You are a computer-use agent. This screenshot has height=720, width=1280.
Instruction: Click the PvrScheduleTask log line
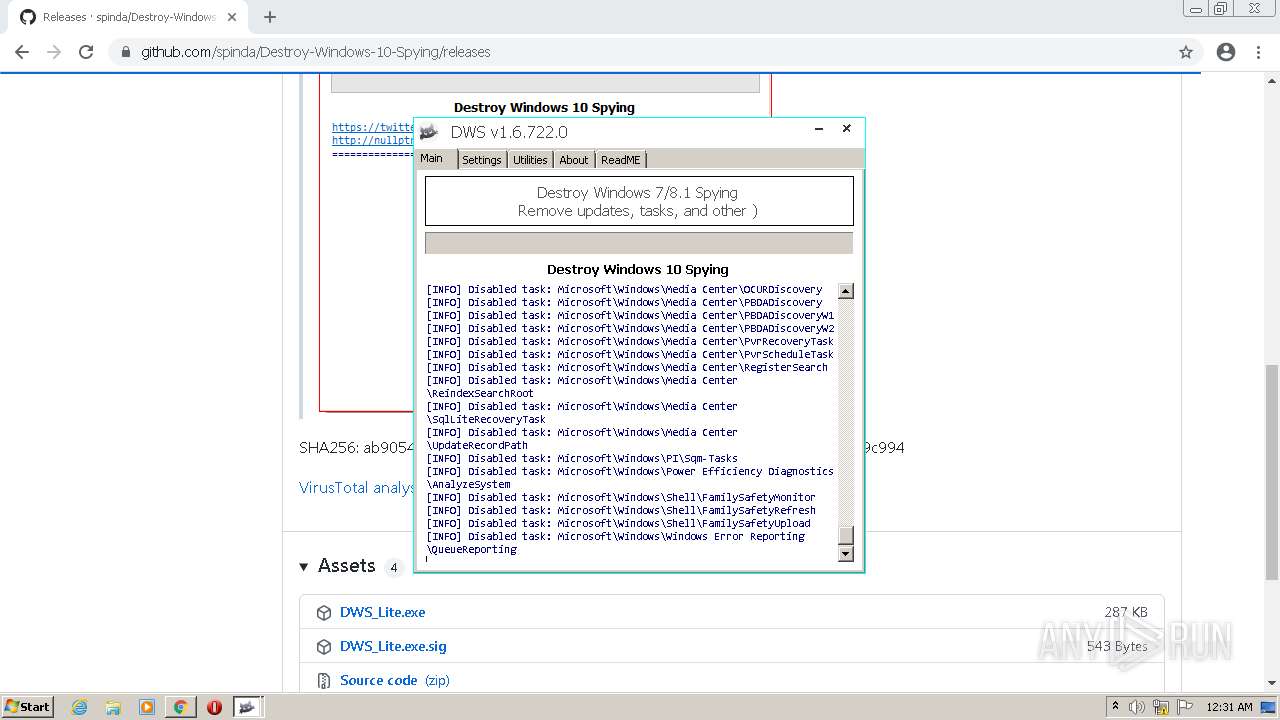coord(630,354)
